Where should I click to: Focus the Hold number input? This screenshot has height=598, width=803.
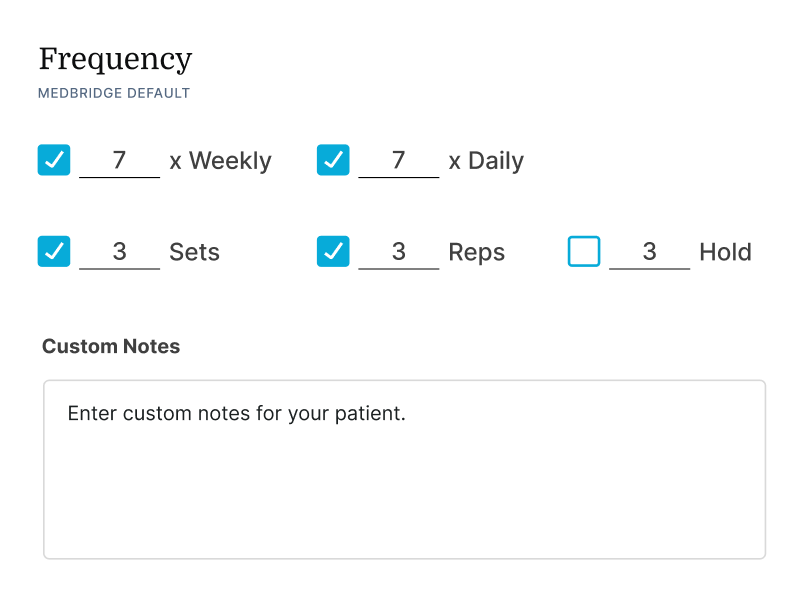(649, 251)
